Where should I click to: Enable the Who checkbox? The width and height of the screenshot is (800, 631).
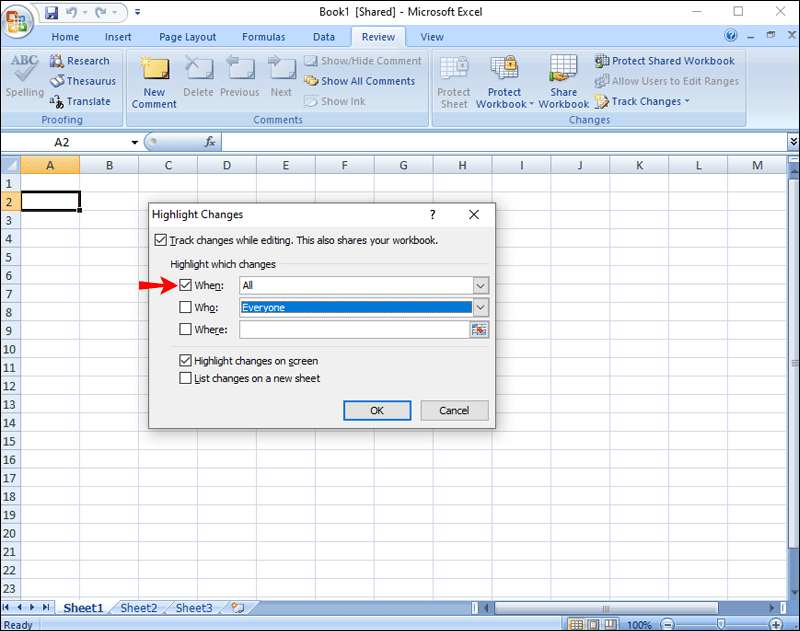(185, 307)
